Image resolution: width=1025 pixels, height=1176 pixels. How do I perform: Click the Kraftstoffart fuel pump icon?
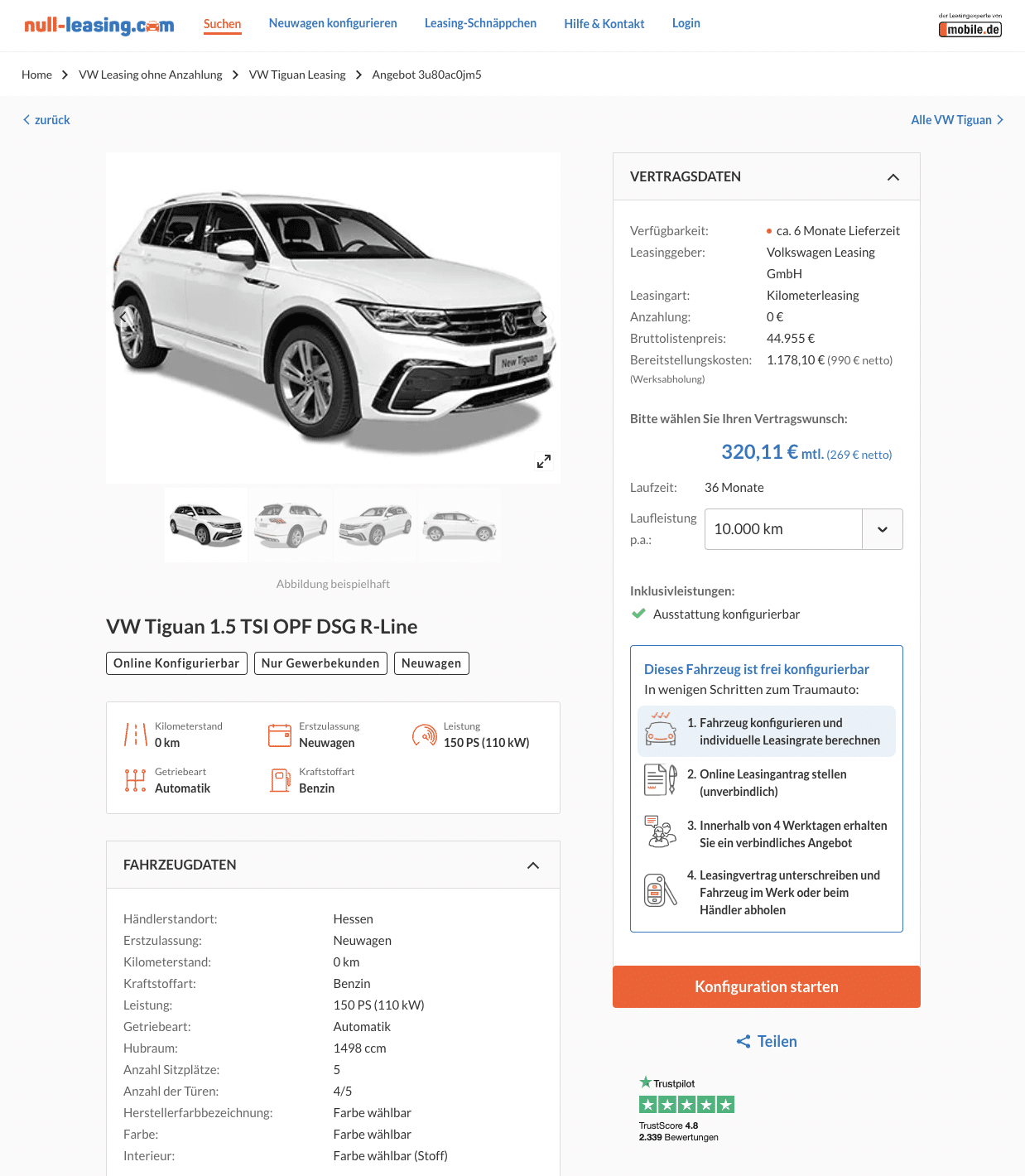(x=280, y=780)
